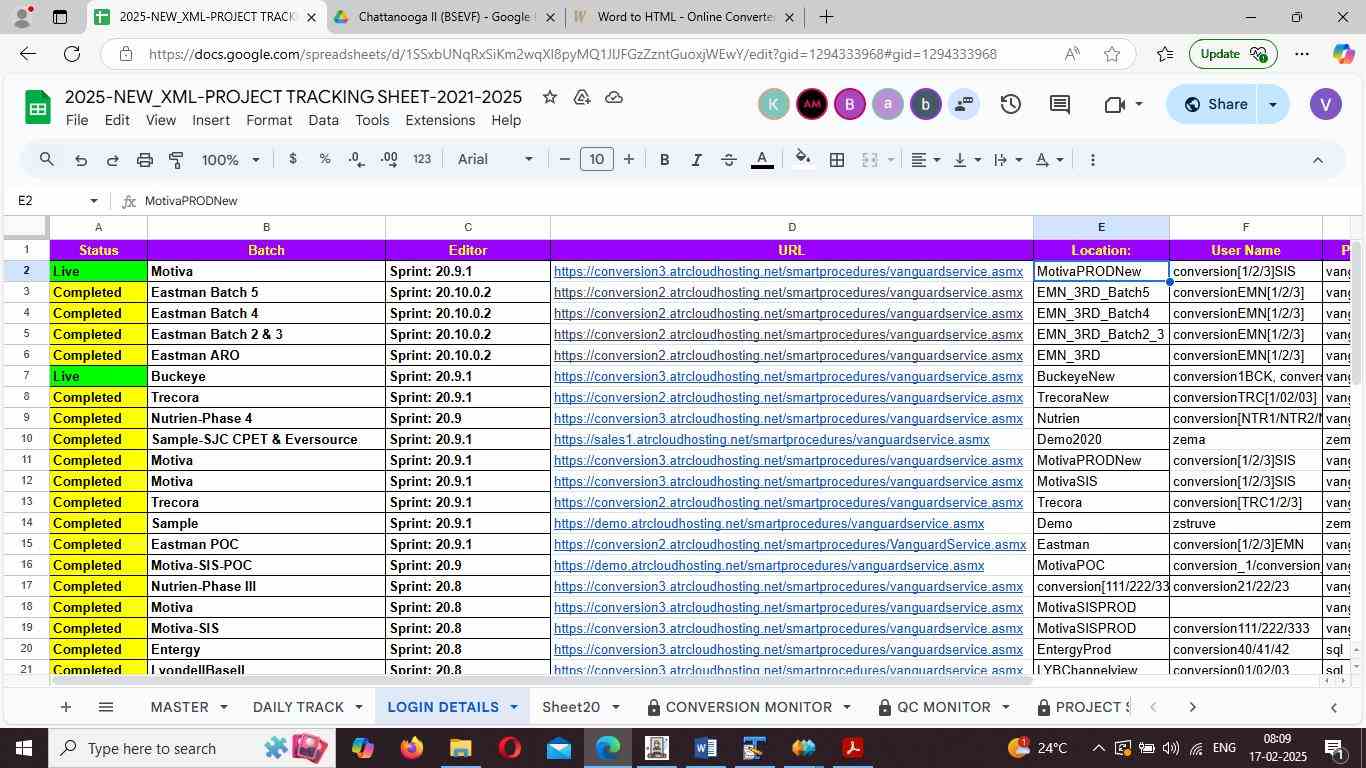Format as percent
This screenshot has width=1366, height=768.
324,160
